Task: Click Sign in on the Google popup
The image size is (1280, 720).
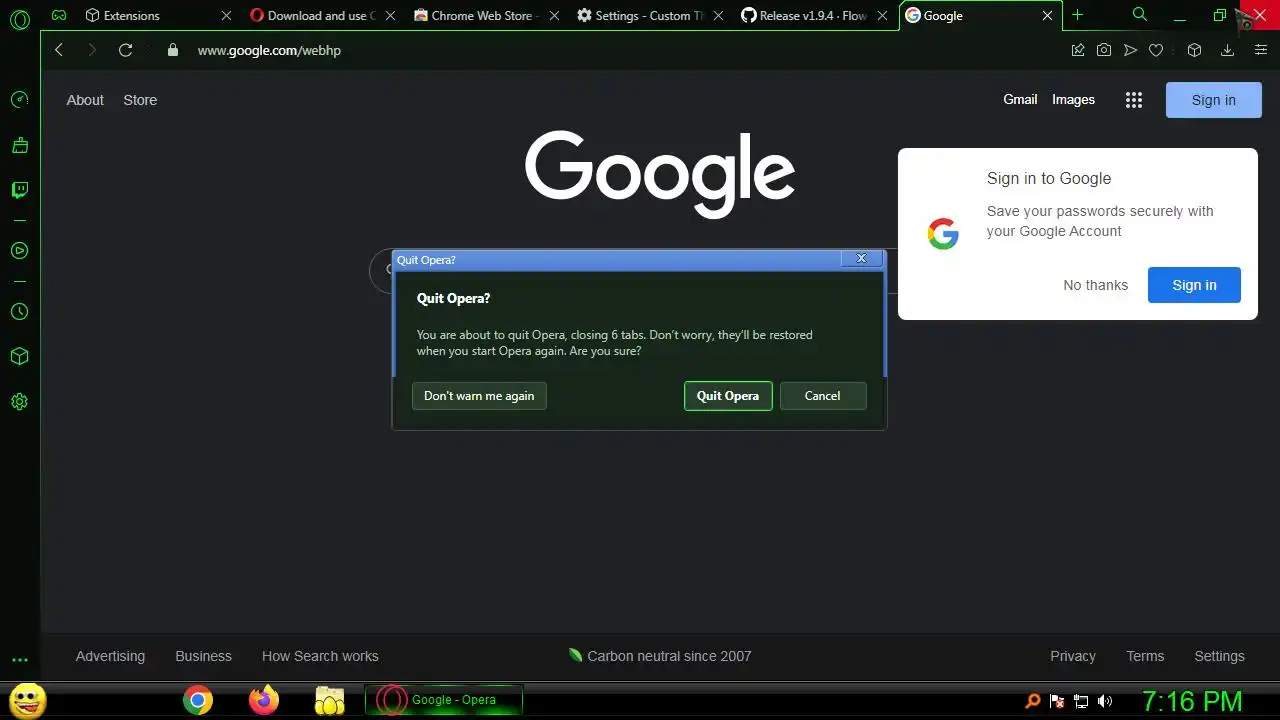Action: 1194,285
